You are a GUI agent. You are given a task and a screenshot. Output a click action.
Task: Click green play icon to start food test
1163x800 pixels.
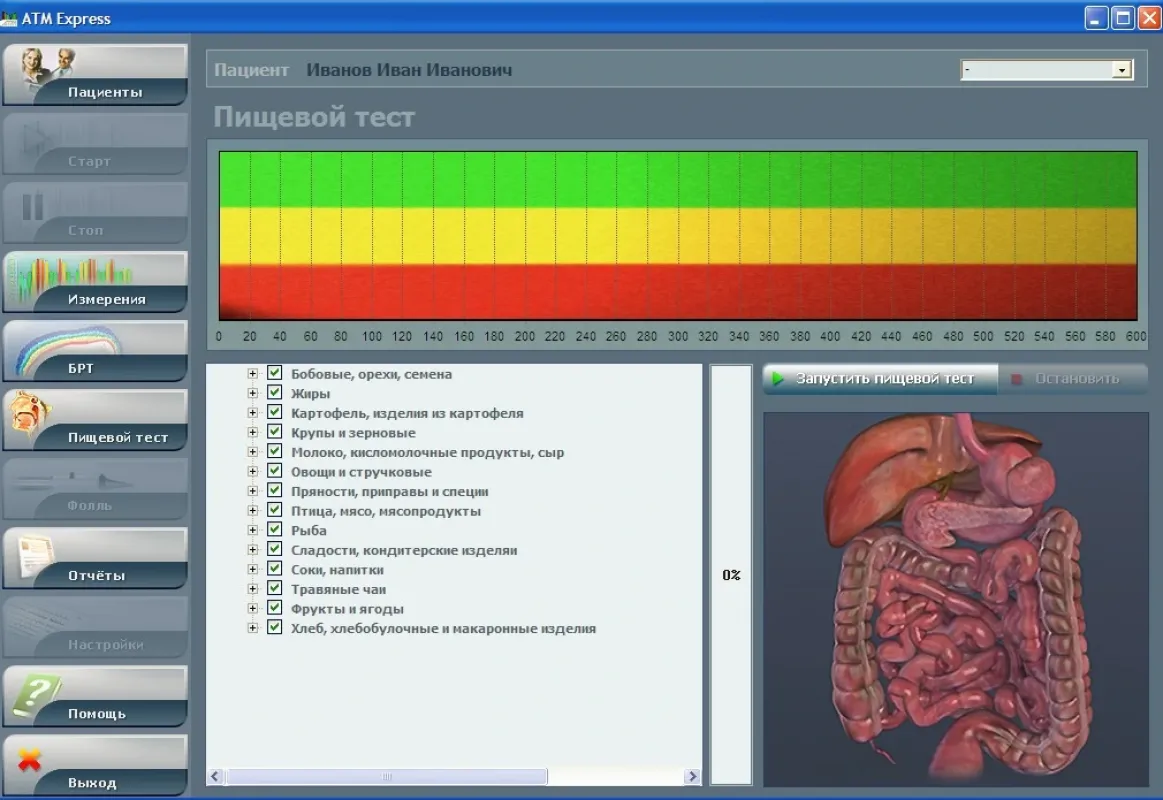pyautogui.click(x=778, y=379)
